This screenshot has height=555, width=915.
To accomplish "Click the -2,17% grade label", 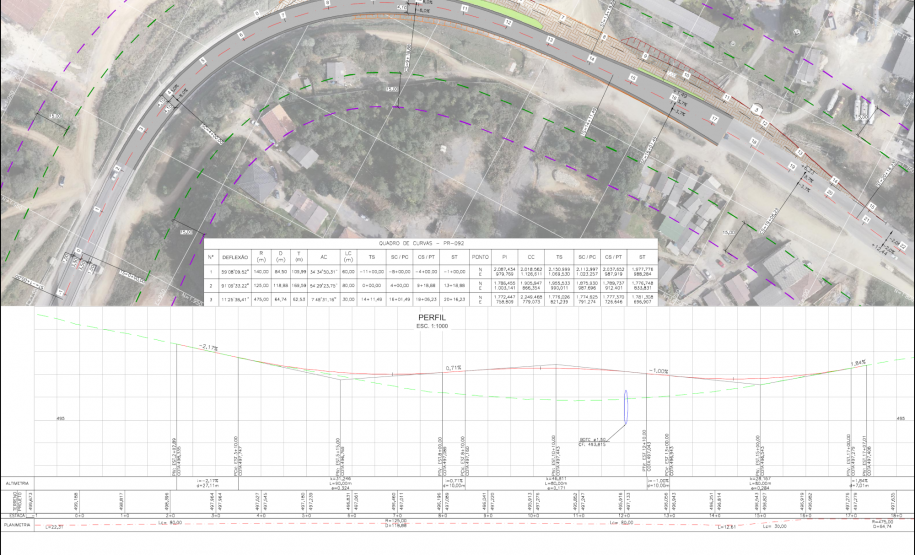I will 208,347.
